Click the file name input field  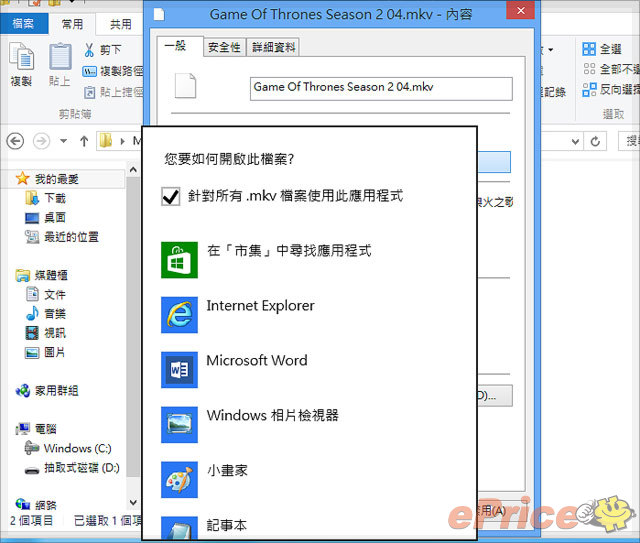click(380, 88)
